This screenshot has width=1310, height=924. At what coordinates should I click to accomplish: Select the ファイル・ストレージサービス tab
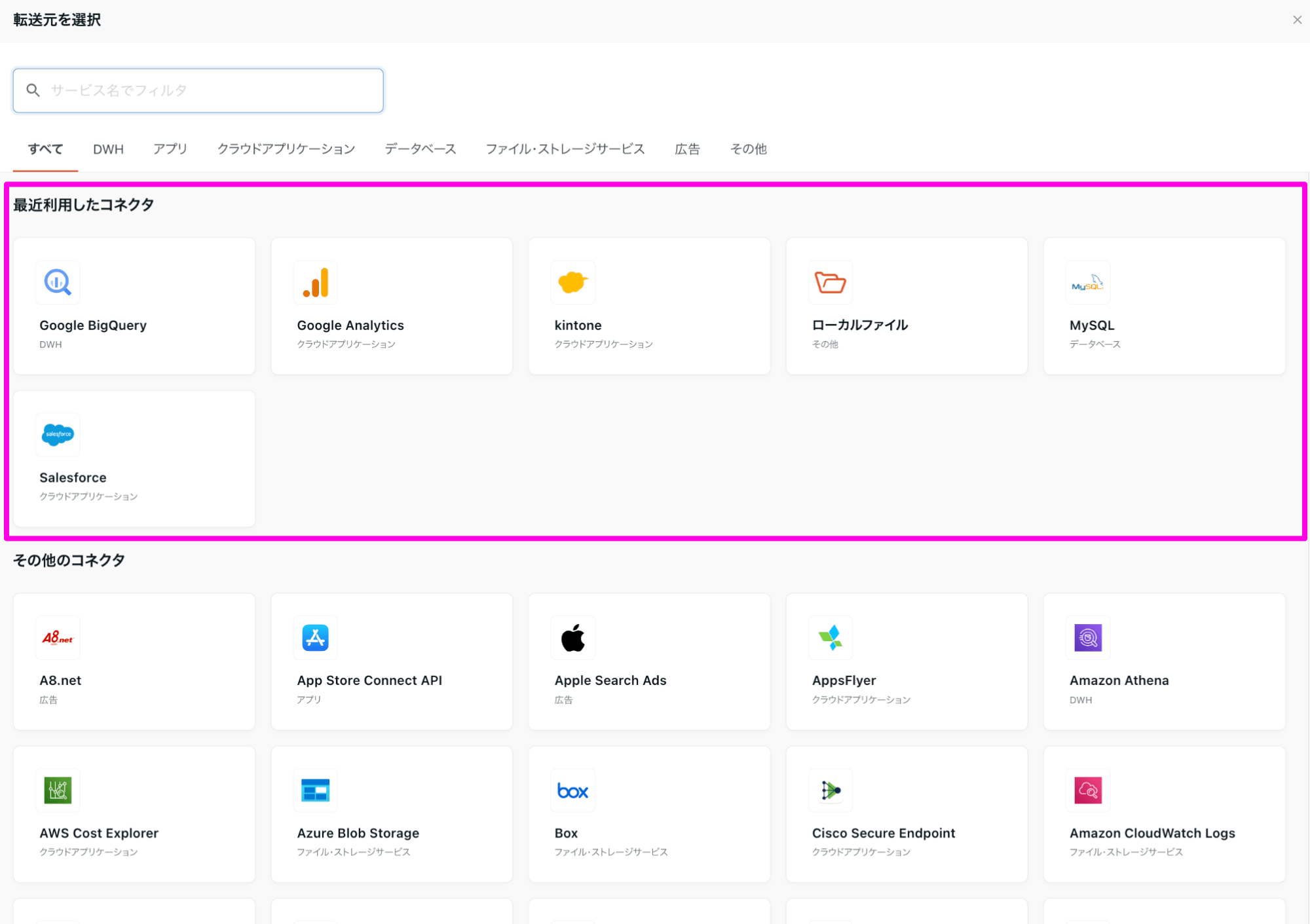[x=565, y=149]
